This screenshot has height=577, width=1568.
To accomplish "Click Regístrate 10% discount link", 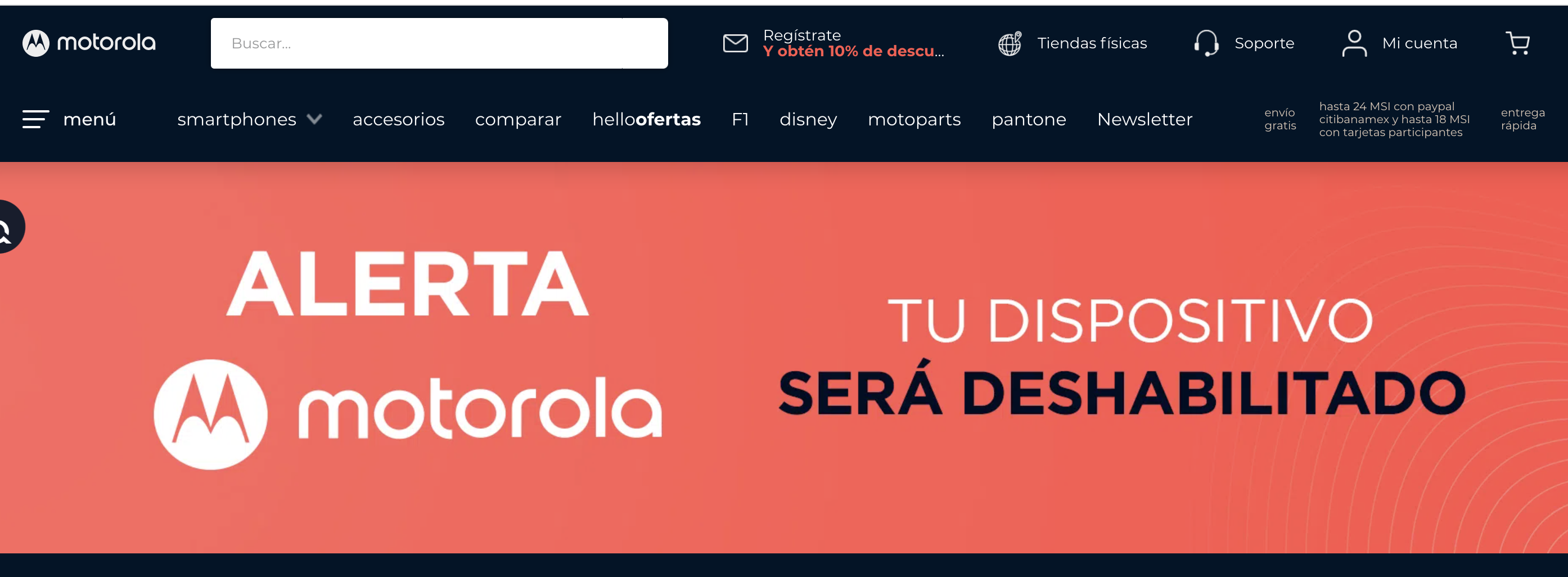I will coord(853,43).
